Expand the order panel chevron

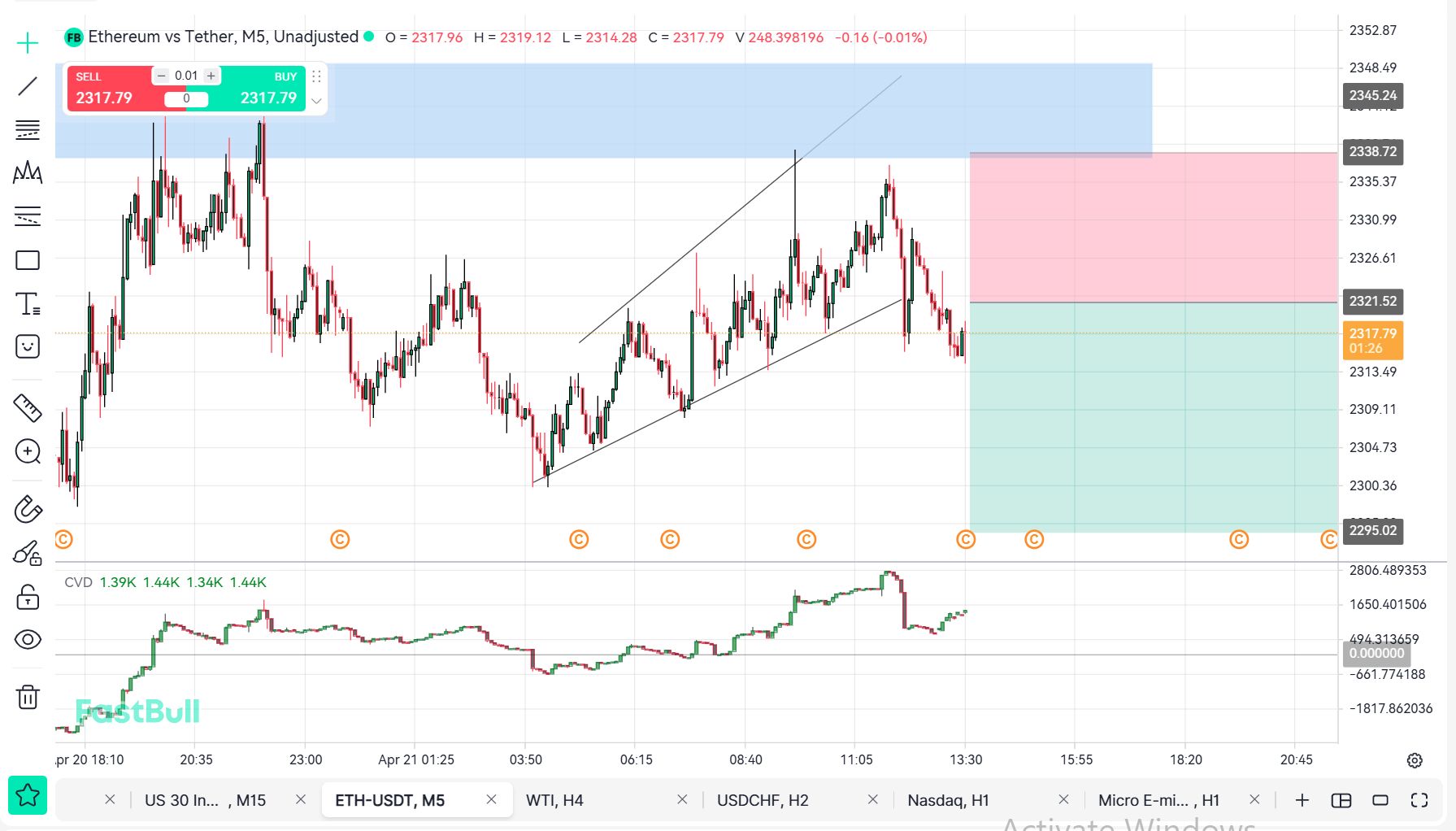coord(317,101)
